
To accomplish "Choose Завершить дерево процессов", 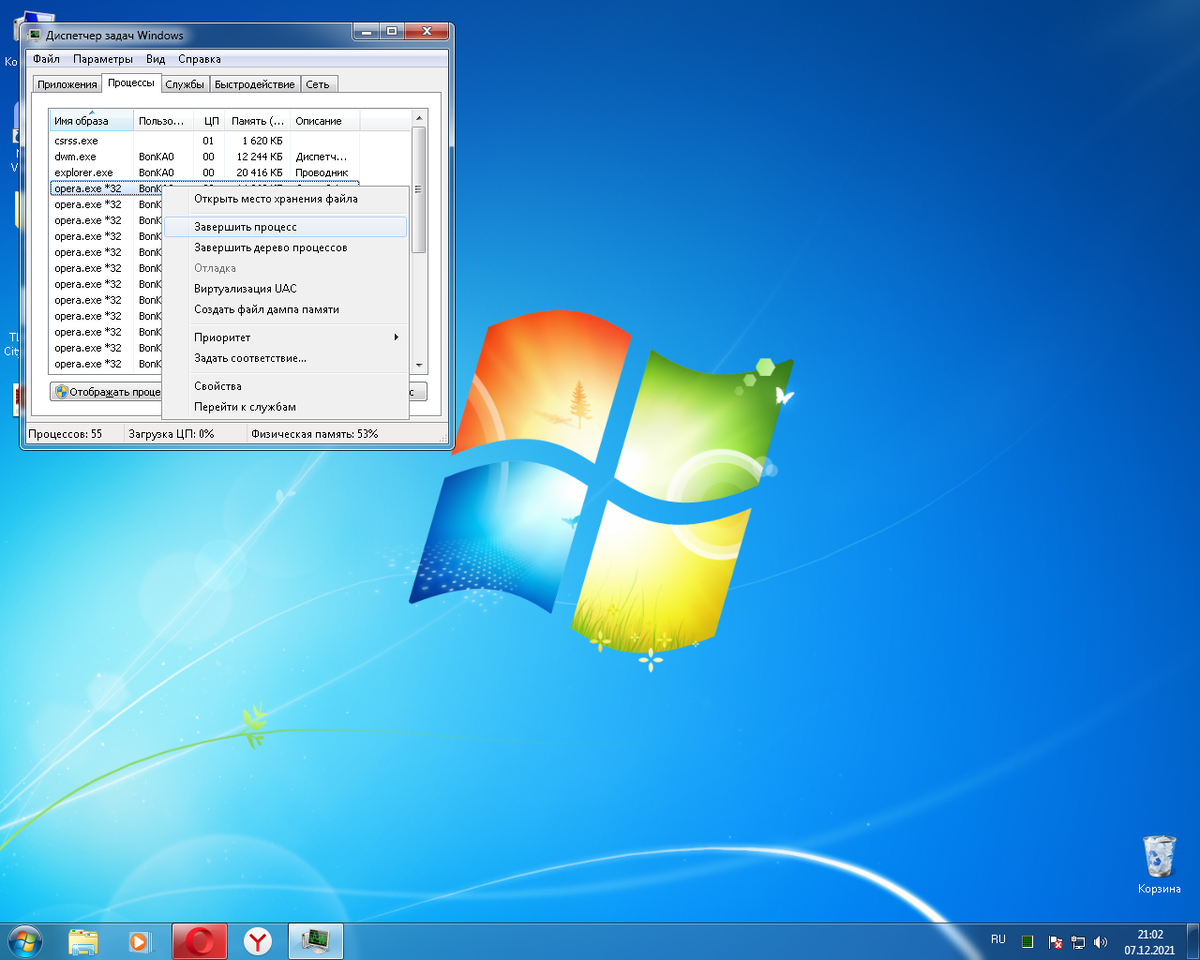I will [286, 247].
